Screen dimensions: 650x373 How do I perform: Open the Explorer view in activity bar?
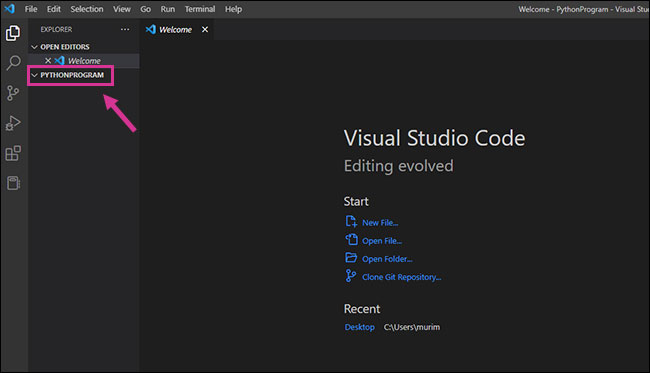(x=13, y=33)
